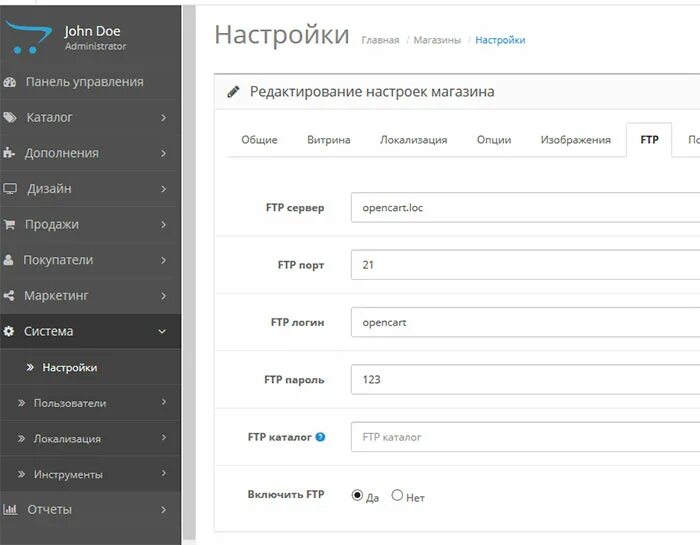Viewport: 700px width, 545px height.
Task: Expand Продажи menu chevron
Action: [163, 225]
